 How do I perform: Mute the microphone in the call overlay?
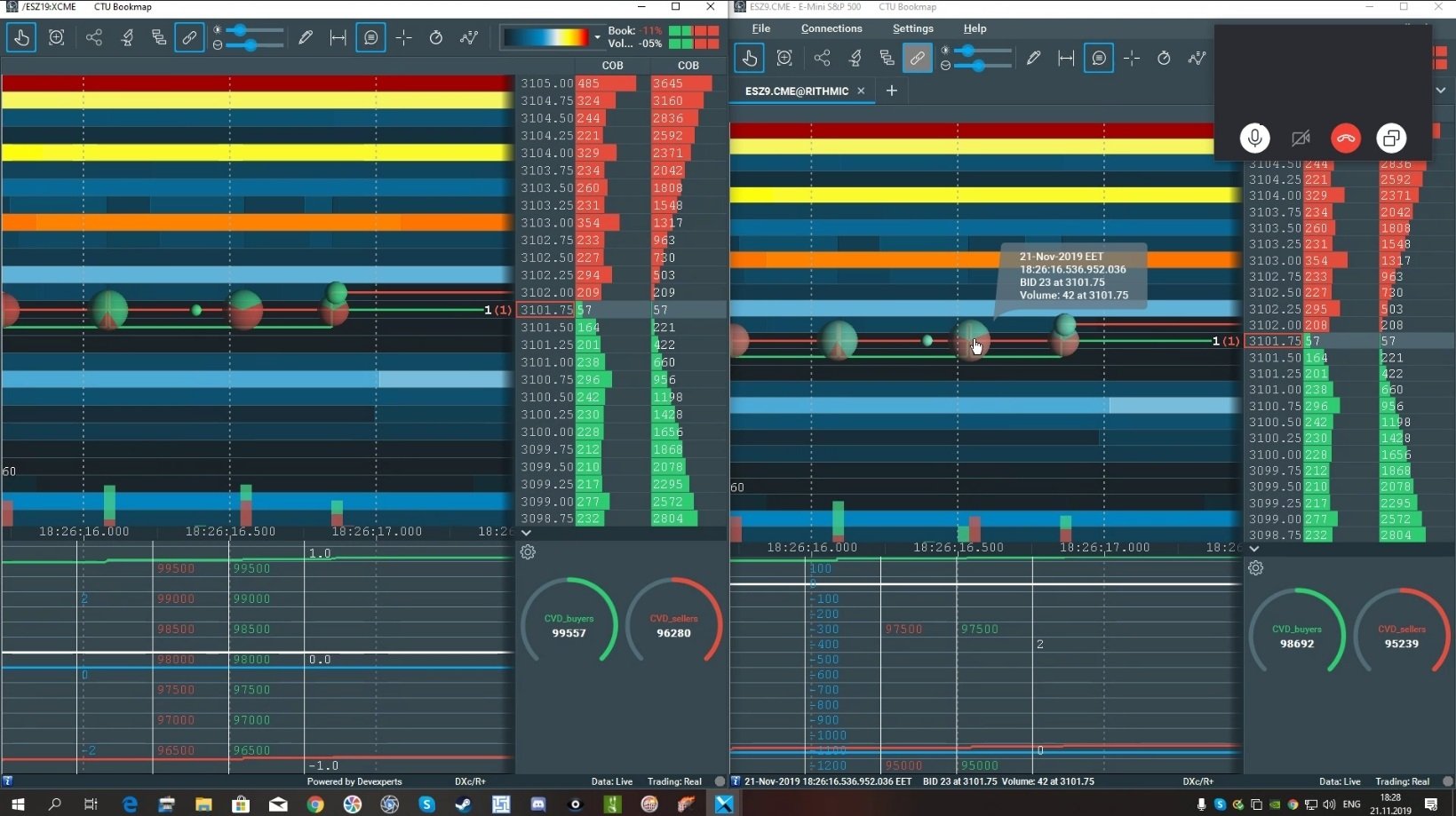(1254, 139)
